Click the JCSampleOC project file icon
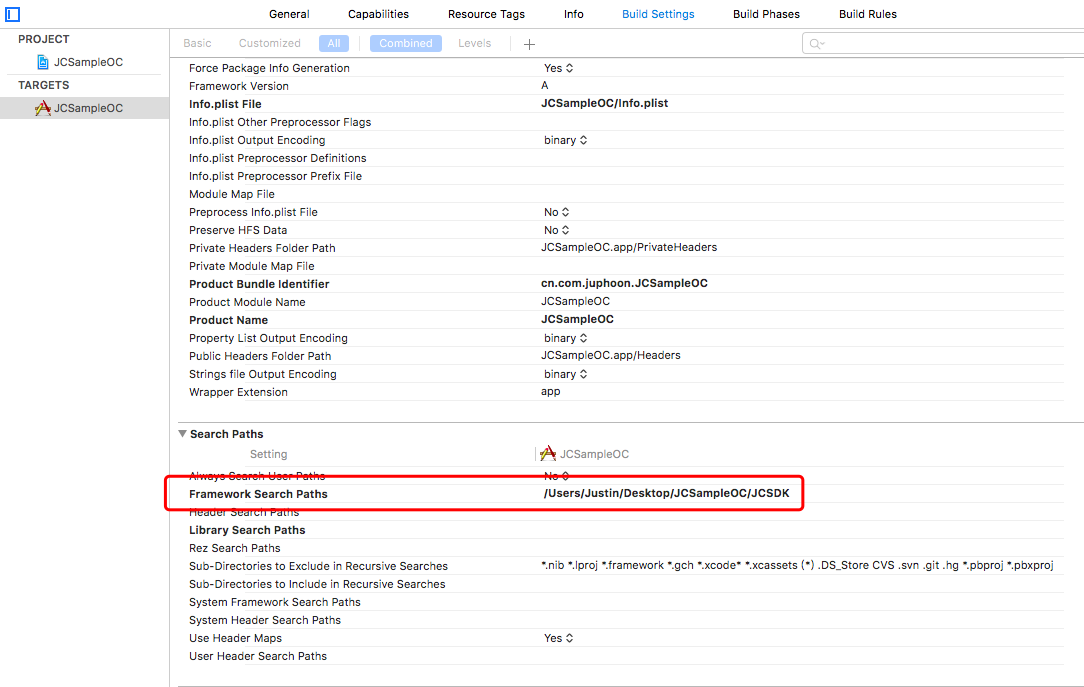This screenshot has width=1084, height=687. click(43, 62)
